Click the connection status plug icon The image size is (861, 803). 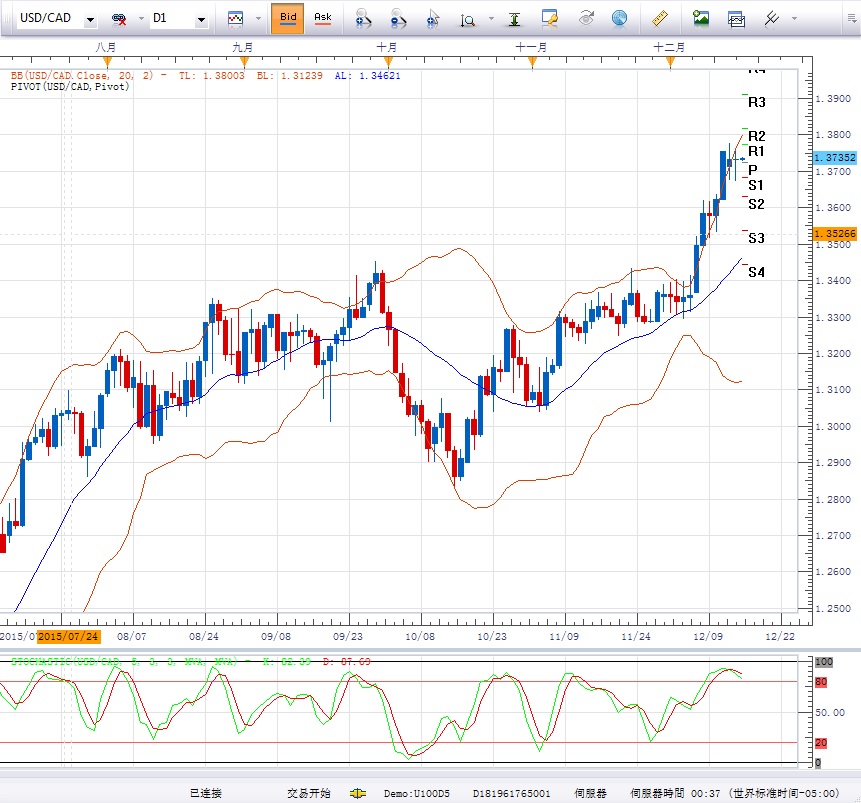[x=357, y=793]
